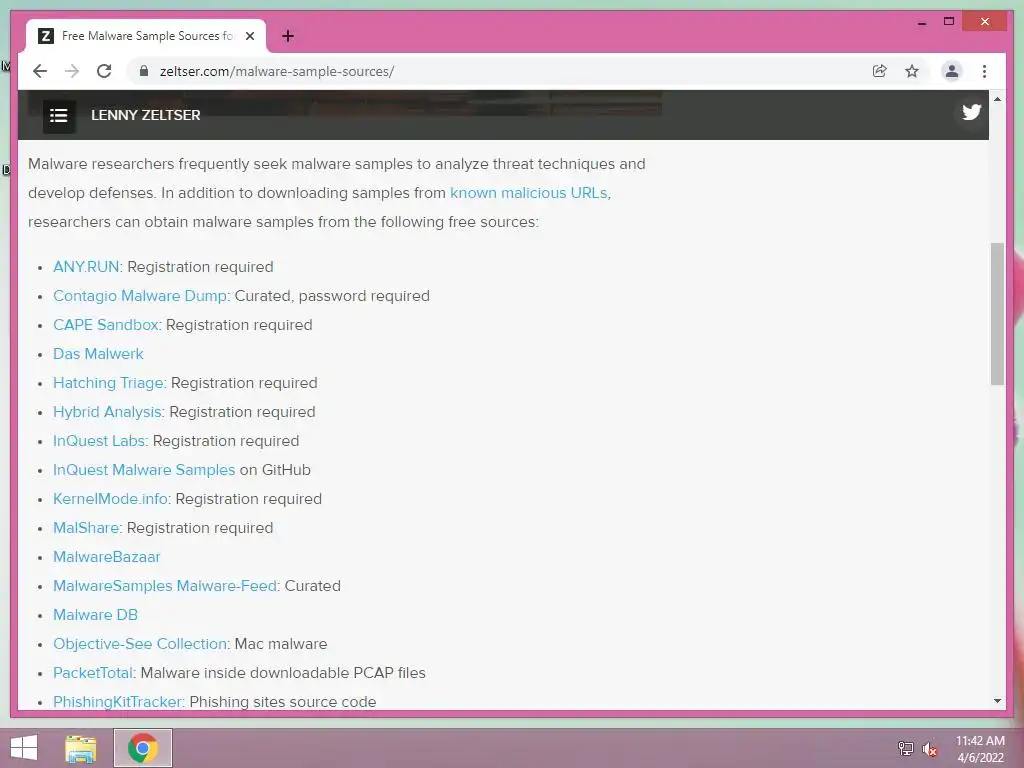The height and width of the screenshot is (768, 1024).
Task: Click text 'Malware inside downloadable PCAP files'
Action: tap(283, 673)
